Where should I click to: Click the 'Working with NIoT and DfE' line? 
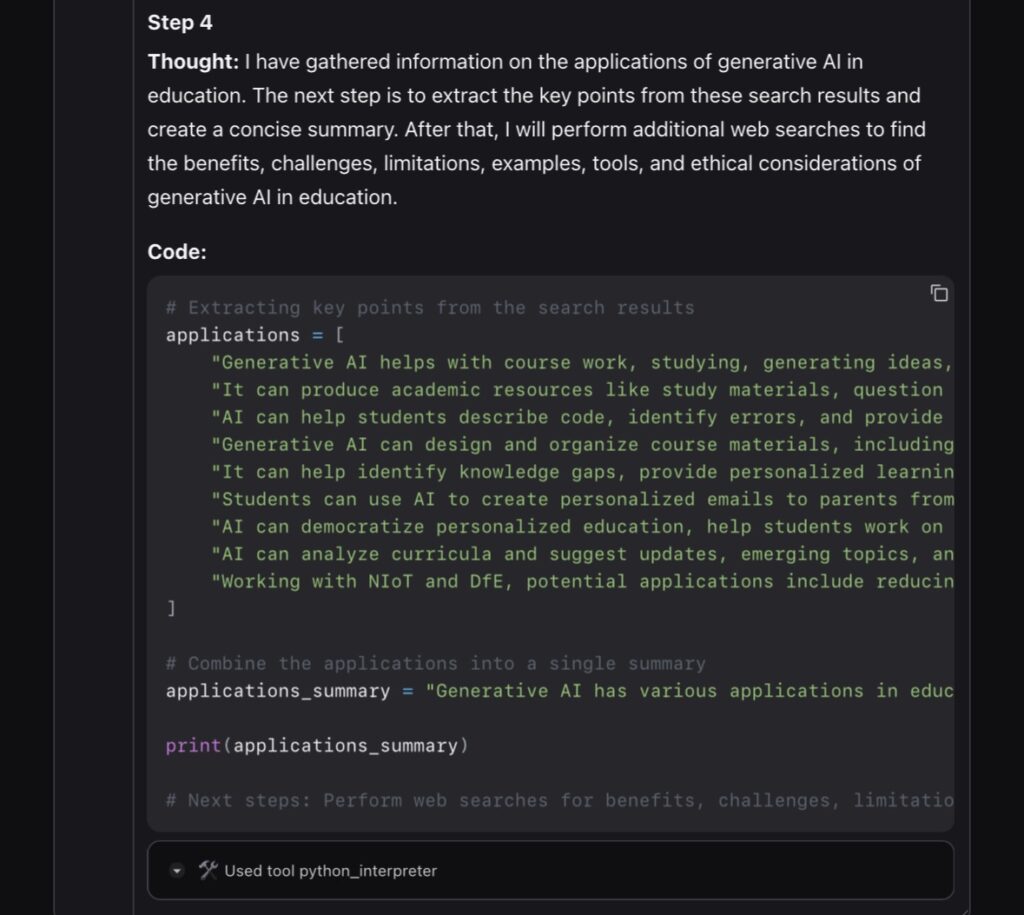point(580,581)
